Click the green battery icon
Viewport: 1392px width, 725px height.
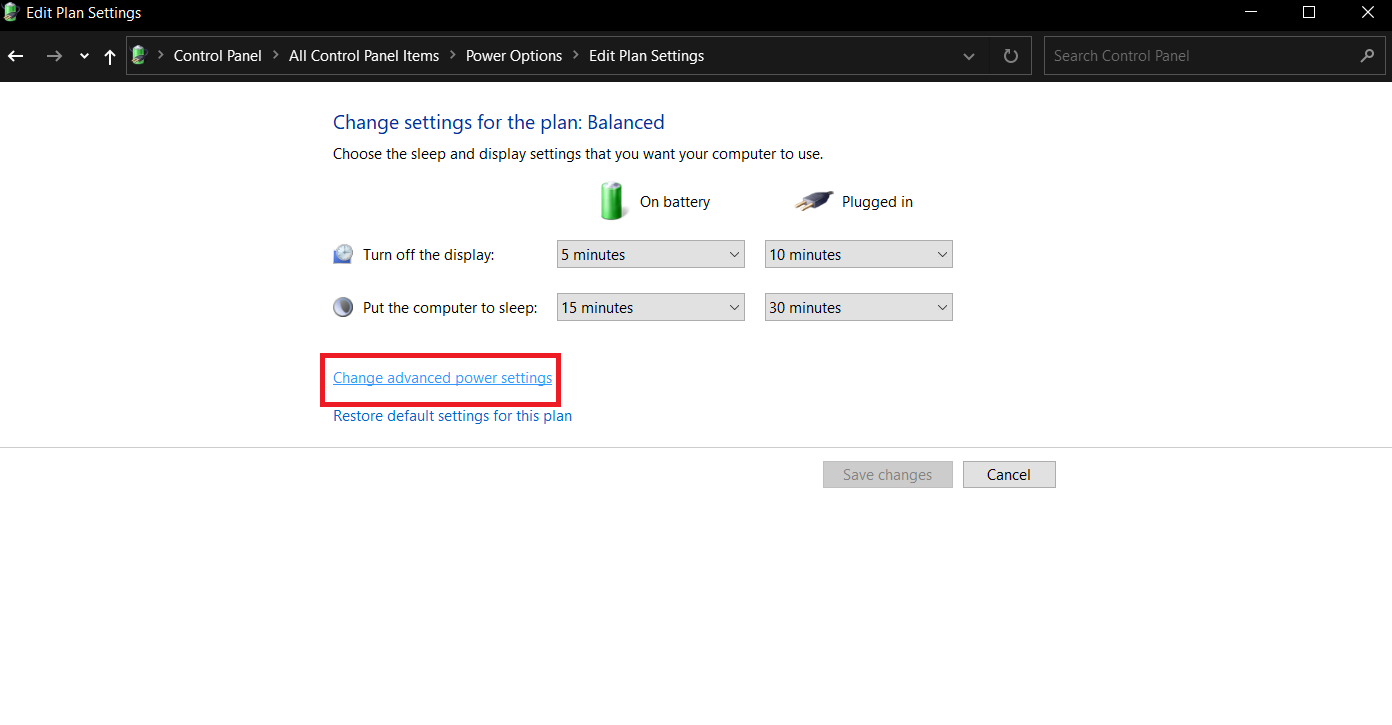[612, 201]
